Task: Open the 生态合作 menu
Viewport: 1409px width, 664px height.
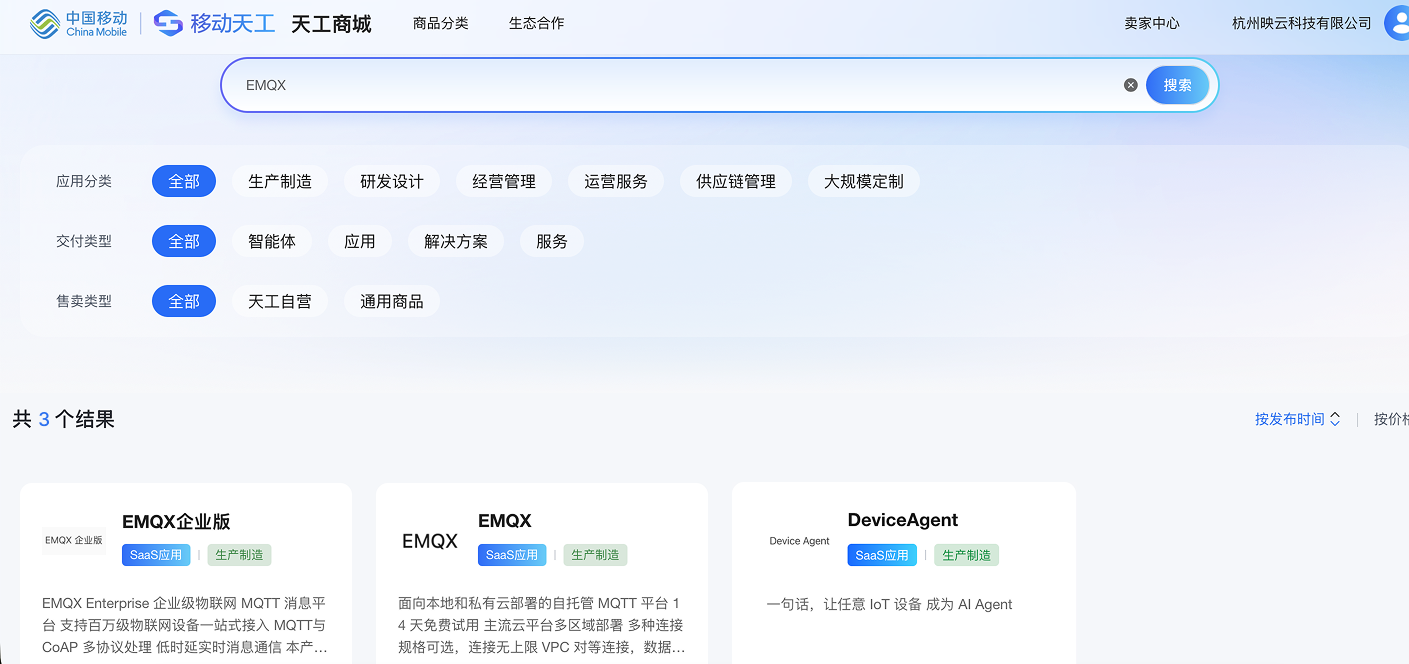Action: [x=536, y=23]
